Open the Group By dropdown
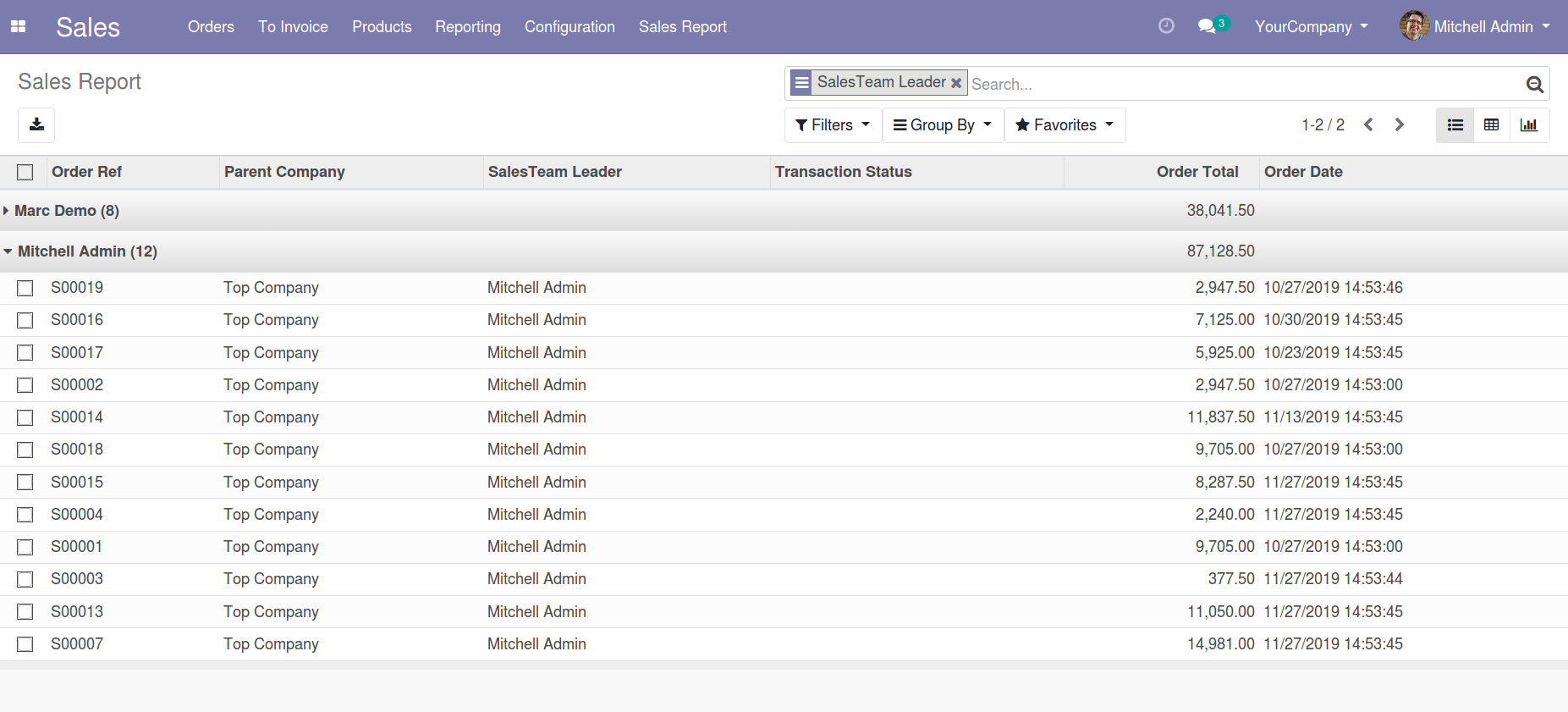This screenshot has height=712, width=1568. pyautogui.click(x=943, y=125)
